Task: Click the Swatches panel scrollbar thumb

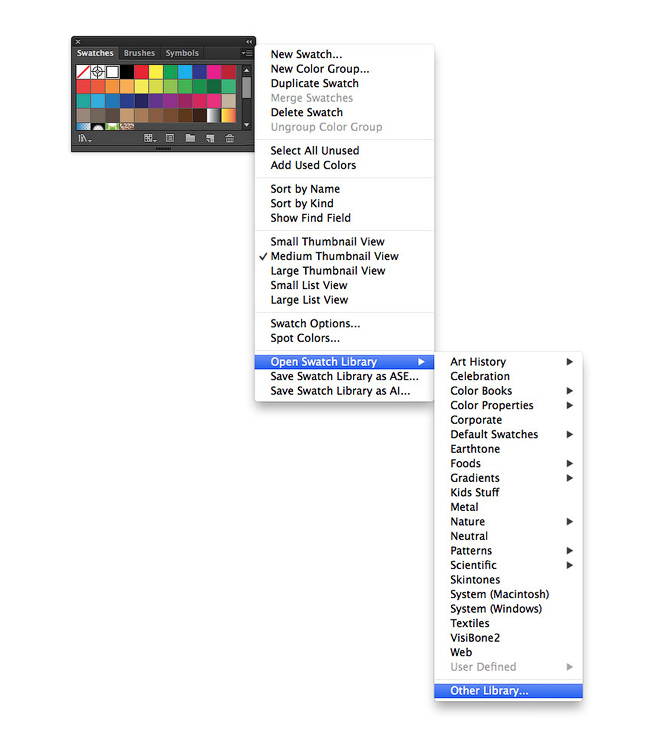Action: tap(246, 87)
